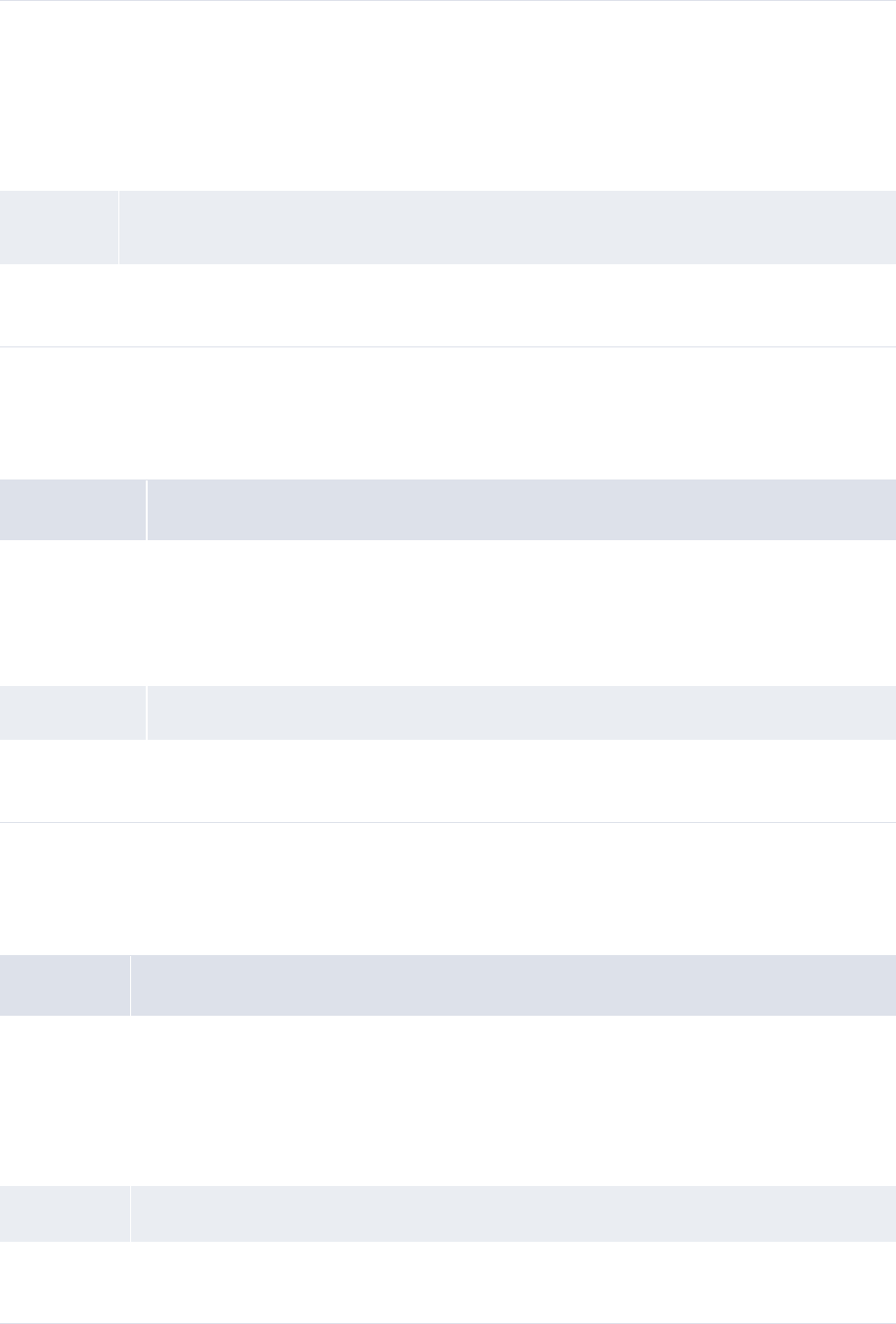Click the narrow left cell of the second gray row
This screenshot has height=1324, width=896.
click(x=72, y=510)
